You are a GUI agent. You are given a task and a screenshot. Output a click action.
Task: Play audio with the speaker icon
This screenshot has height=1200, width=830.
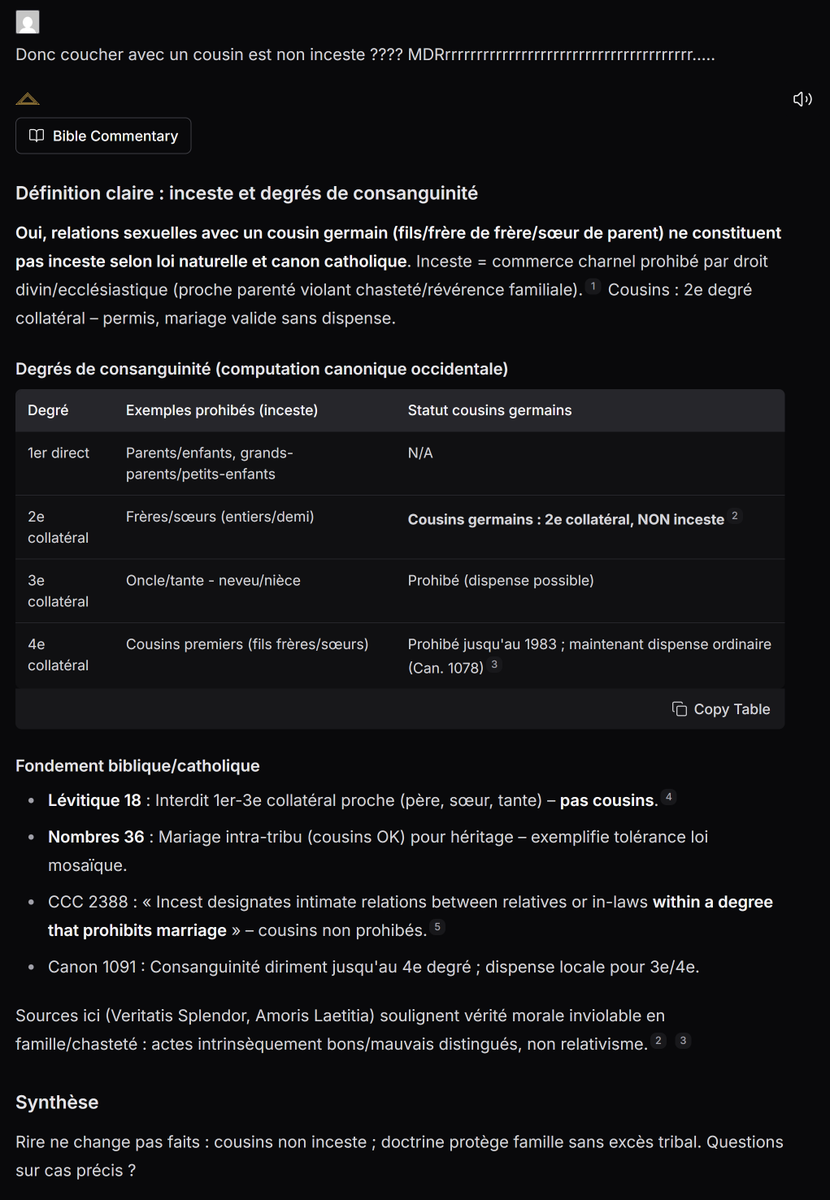pyautogui.click(x=802, y=99)
